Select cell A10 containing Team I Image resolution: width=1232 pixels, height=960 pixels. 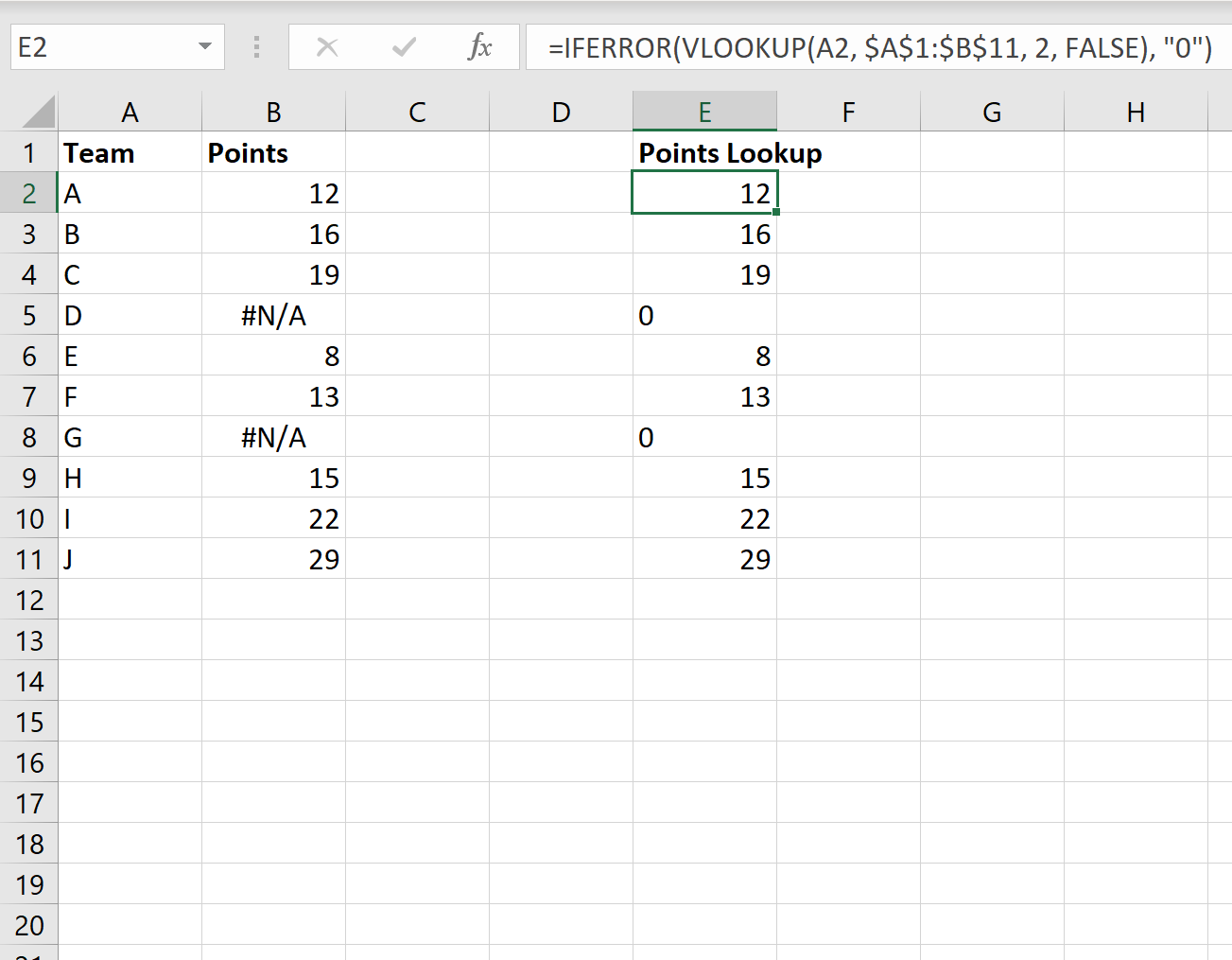[130, 518]
